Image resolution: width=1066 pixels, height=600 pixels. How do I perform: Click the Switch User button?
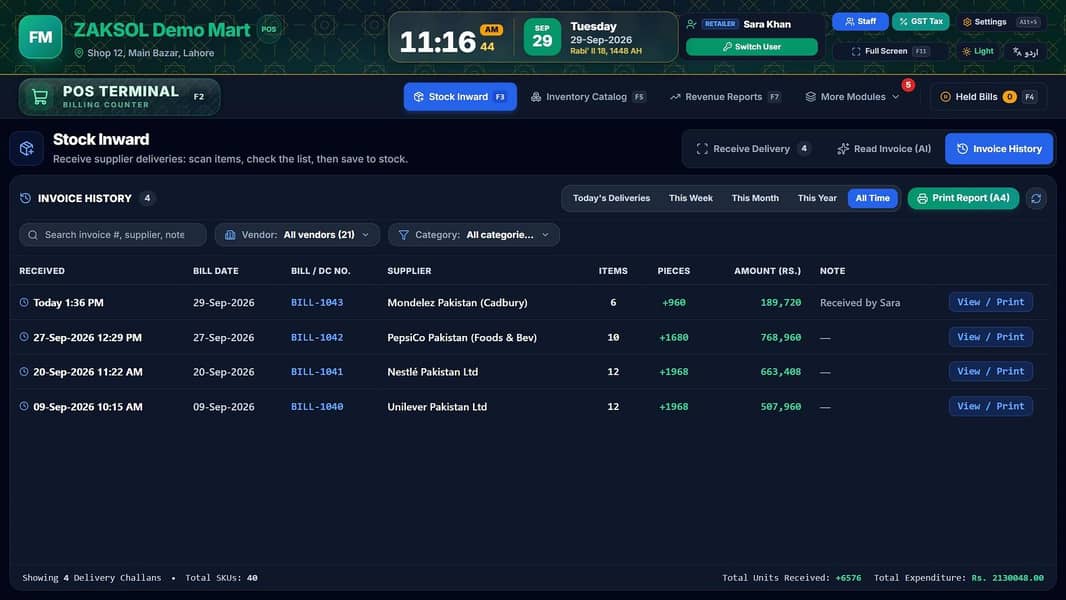pos(751,47)
